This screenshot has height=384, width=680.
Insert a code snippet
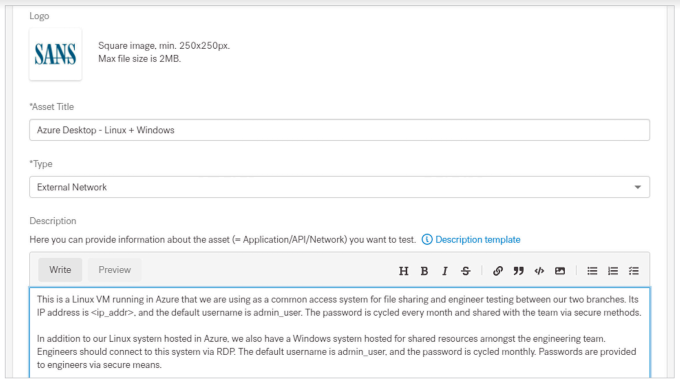point(539,271)
